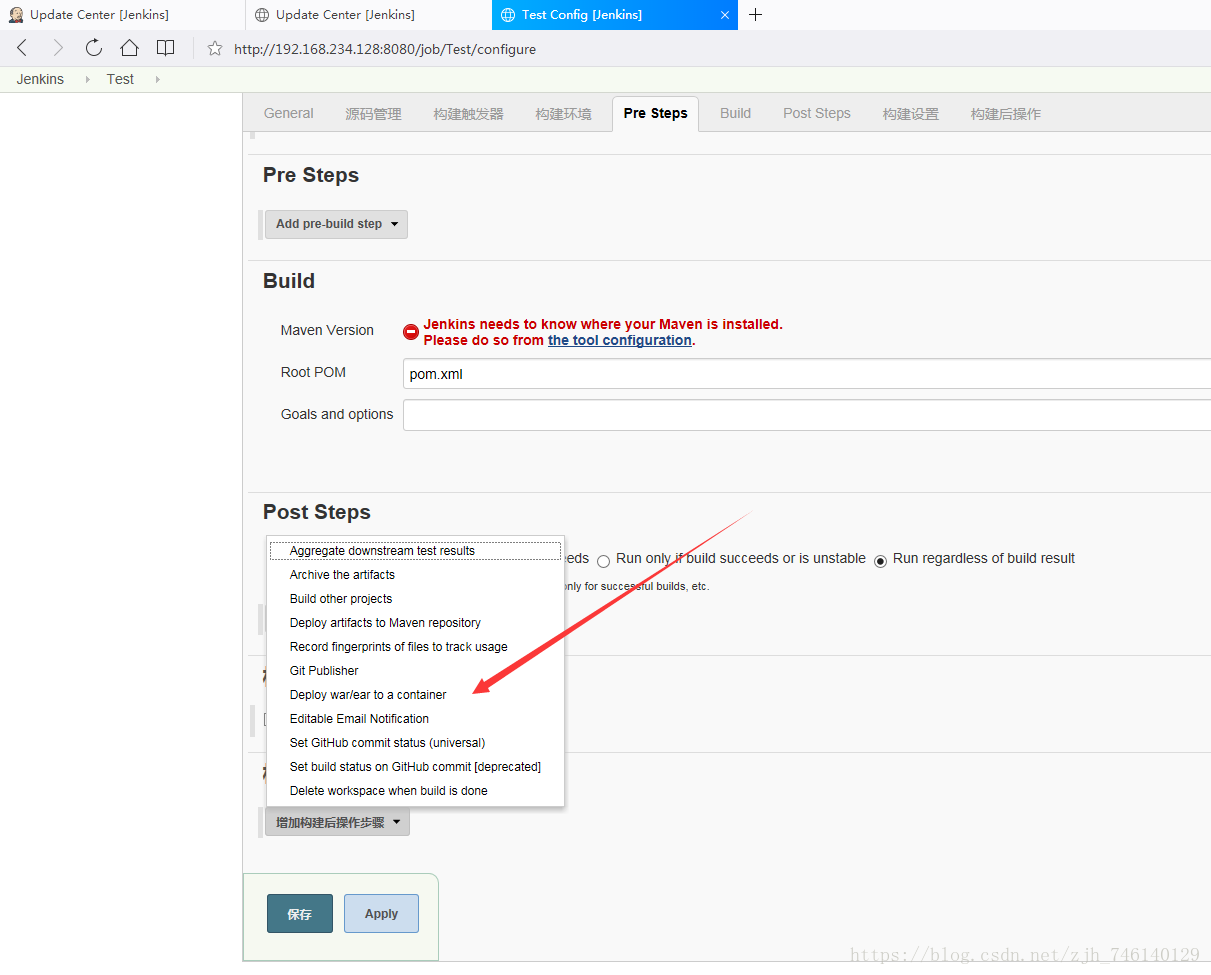Choose Git Publisher from menu

tap(415, 671)
